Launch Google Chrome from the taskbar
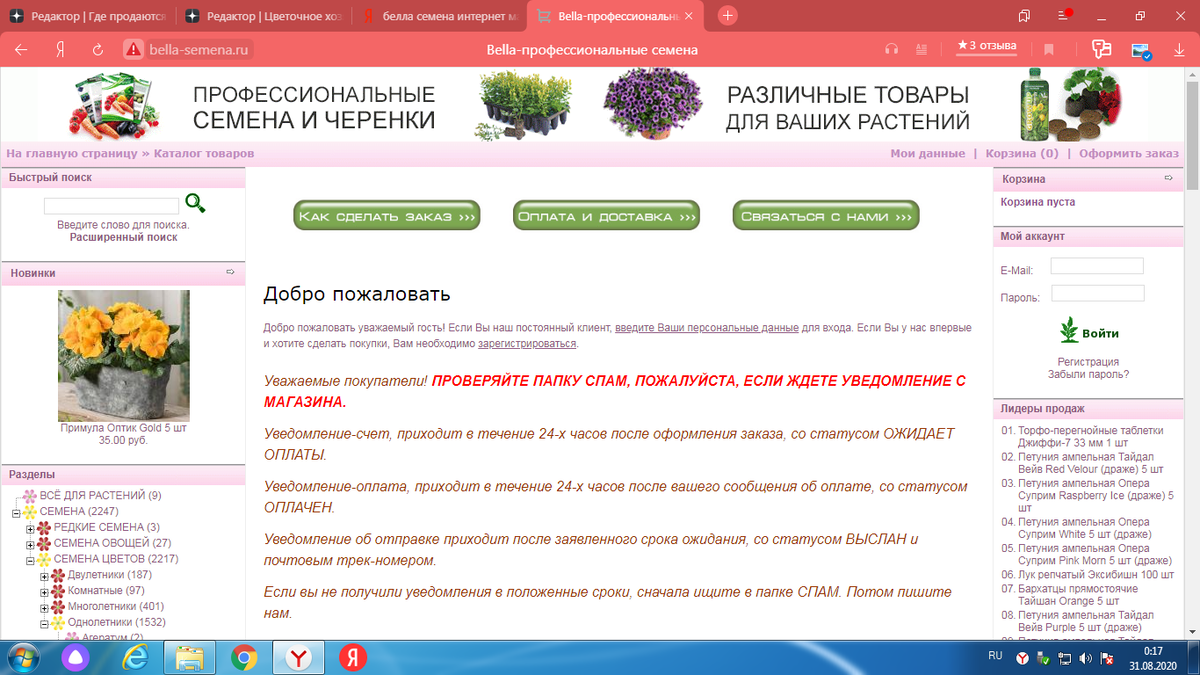Image resolution: width=1200 pixels, height=675 pixels. point(244,657)
